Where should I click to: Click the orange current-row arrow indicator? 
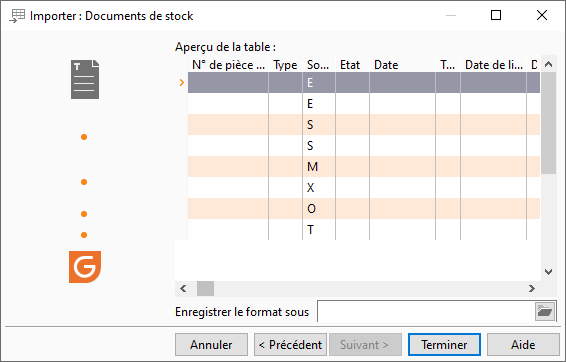182,83
